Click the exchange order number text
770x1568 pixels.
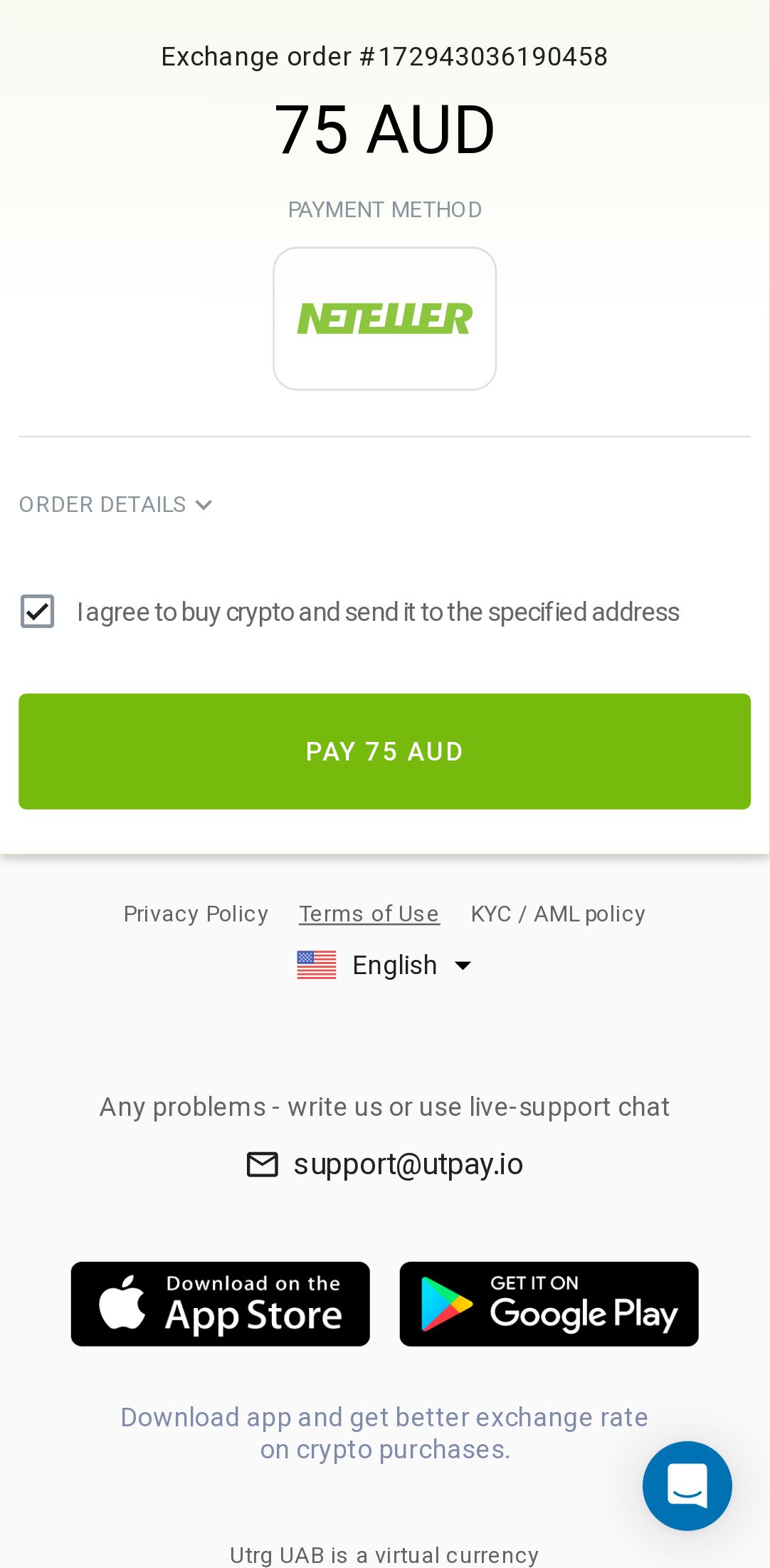[384, 57]
